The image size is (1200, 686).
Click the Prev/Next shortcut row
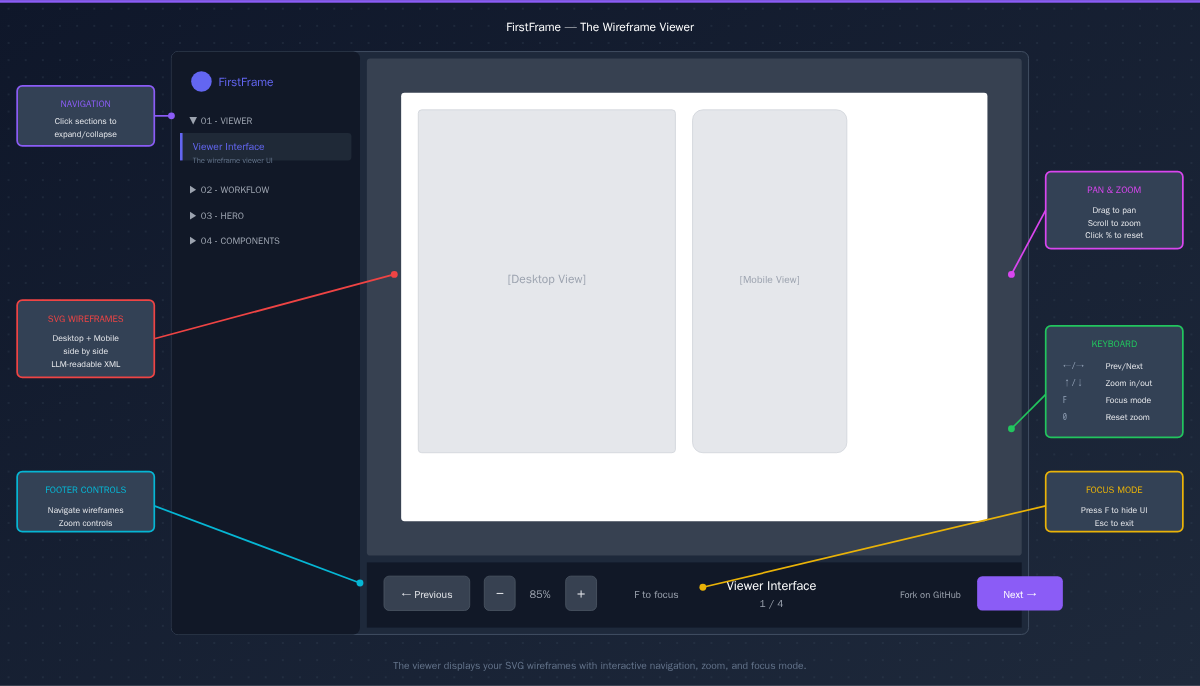tap(1103, 366)
